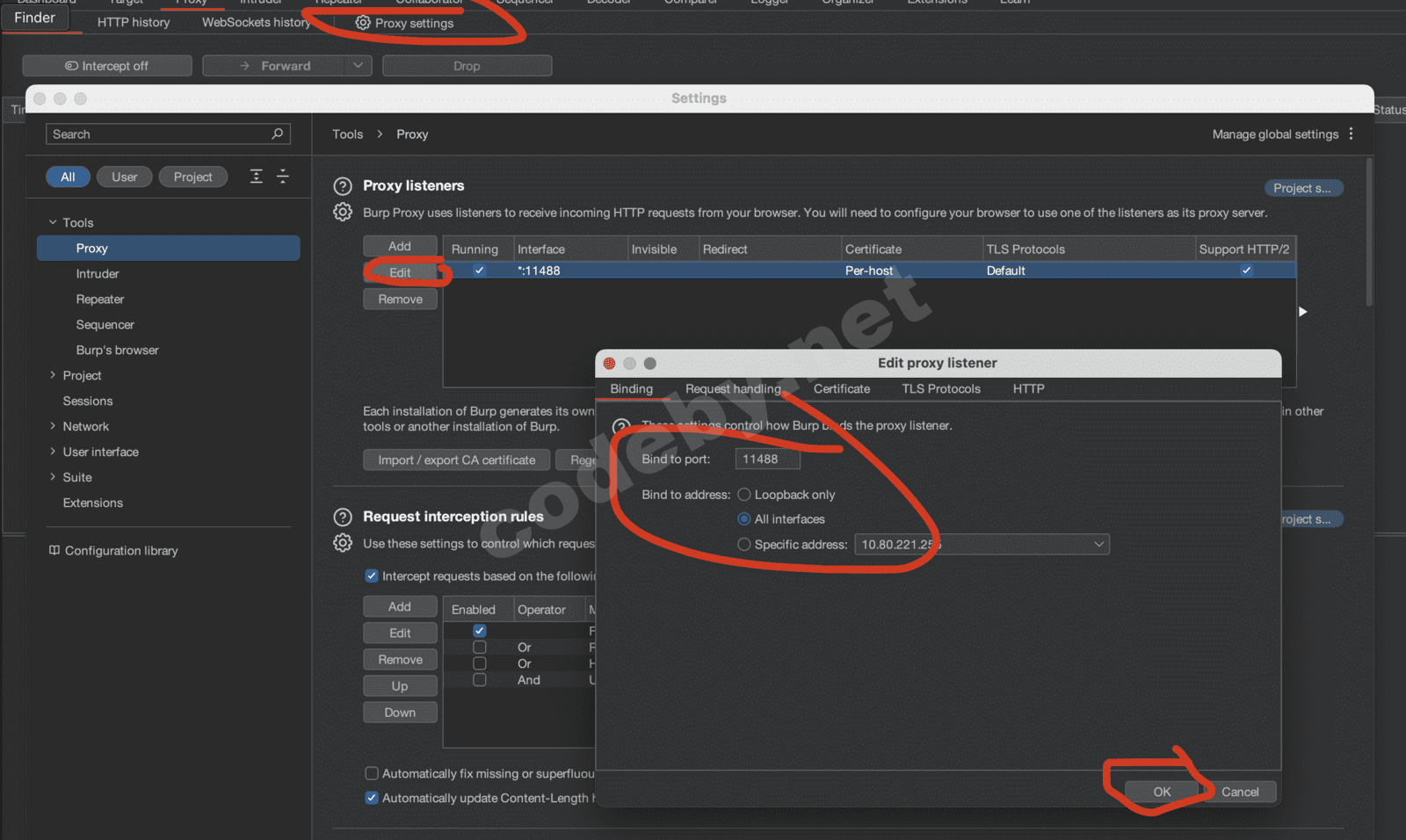1406x840 pixels.
Task: Click Remove beside the interception rules table
Action: coord(400,659)
